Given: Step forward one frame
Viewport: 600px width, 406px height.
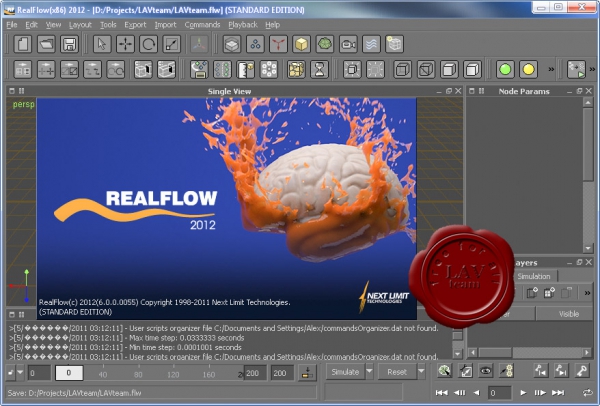Looking at the screenshot, I should coord(540,393).
